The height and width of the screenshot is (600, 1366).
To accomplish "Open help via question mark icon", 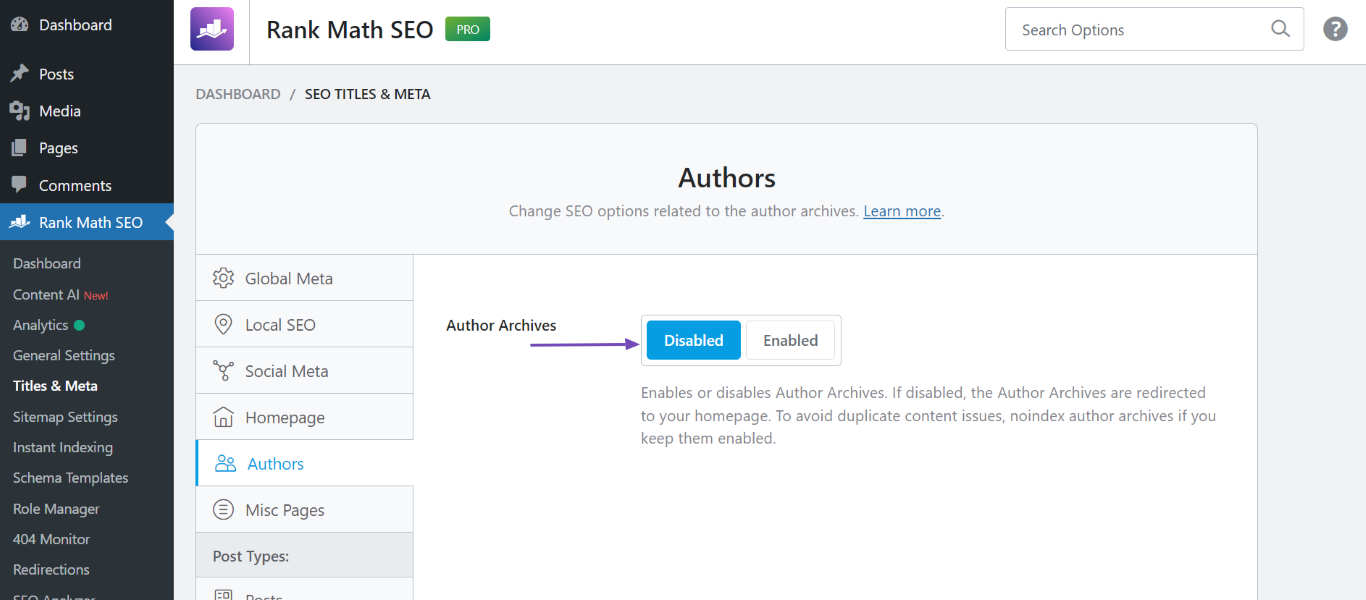I will 1335,29.
